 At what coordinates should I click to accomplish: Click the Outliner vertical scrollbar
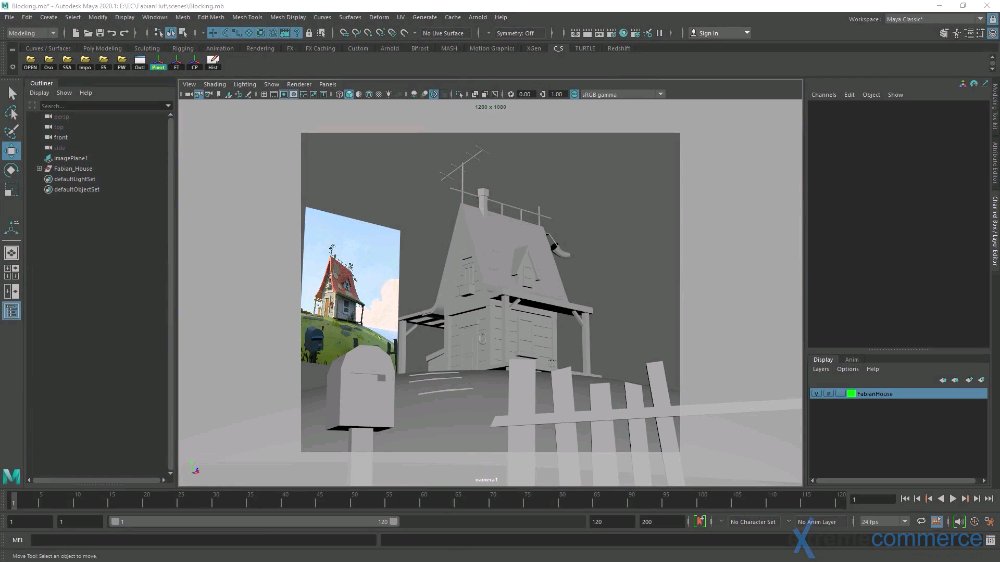point(170,293)
